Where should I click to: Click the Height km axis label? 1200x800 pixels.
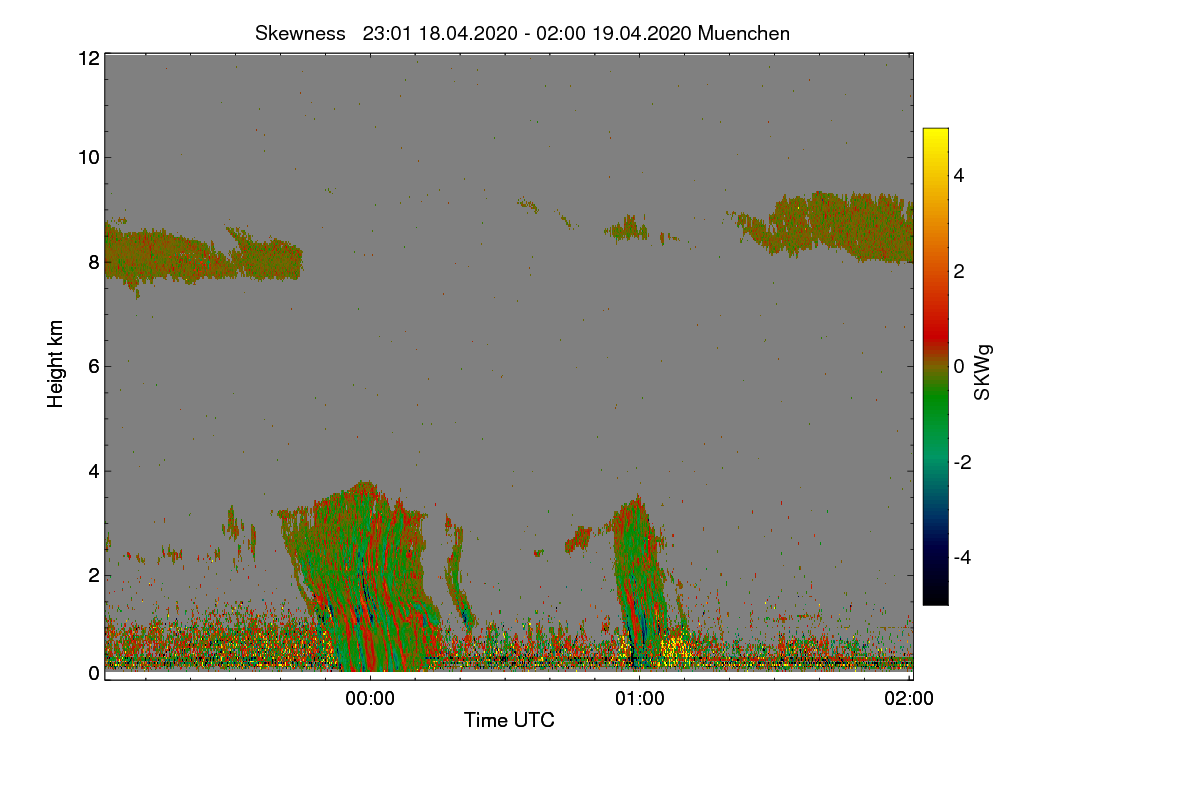[56, 364]
